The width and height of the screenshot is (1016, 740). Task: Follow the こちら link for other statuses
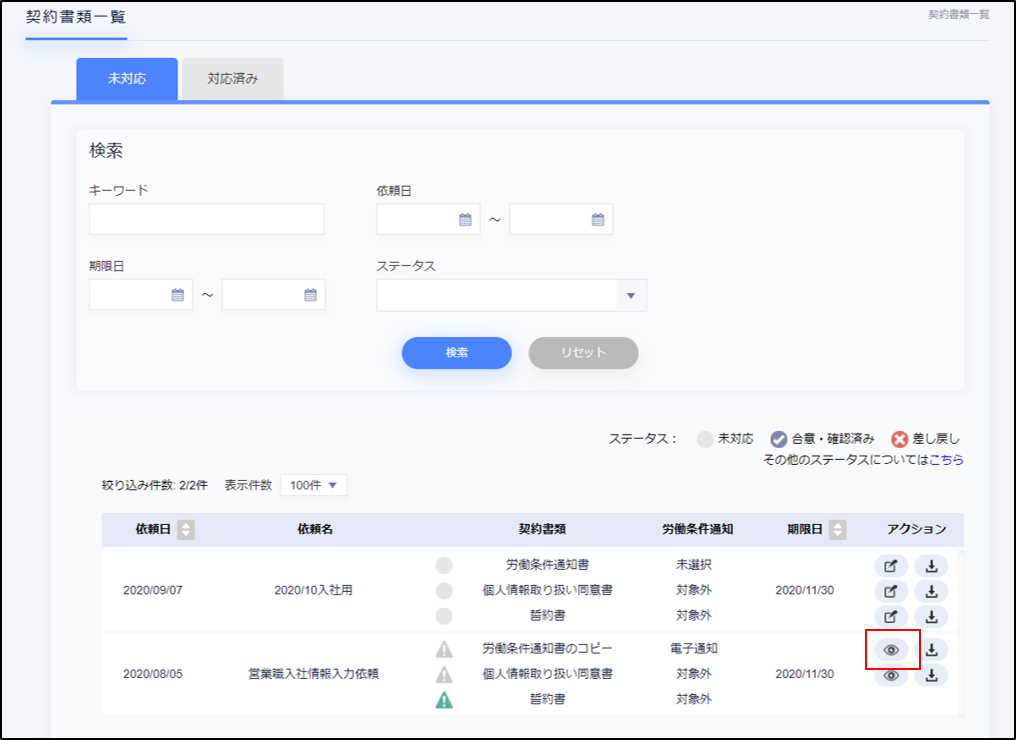pyautogui.click(x=946, y=460)
